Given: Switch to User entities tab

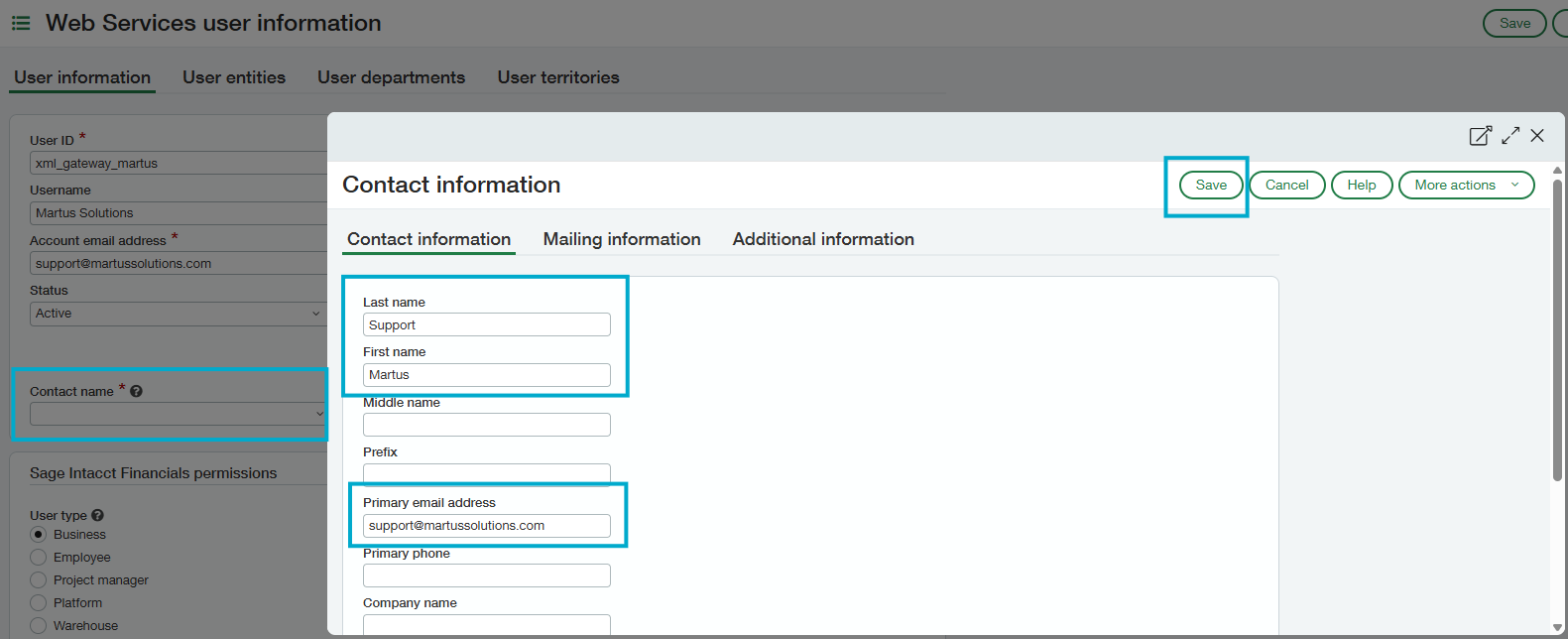Looking at the screenshot, I should point(234,77).
